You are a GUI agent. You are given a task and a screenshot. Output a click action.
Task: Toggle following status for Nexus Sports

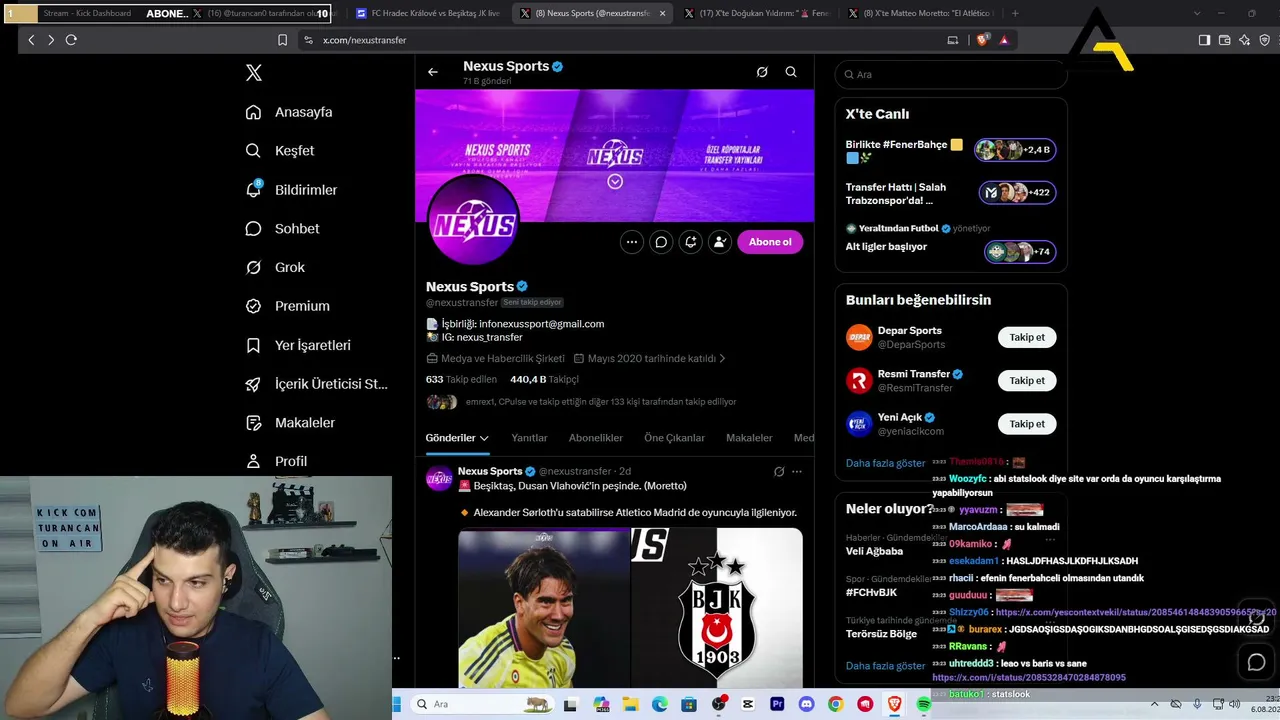pyautogui.click(x=719, y=242)
